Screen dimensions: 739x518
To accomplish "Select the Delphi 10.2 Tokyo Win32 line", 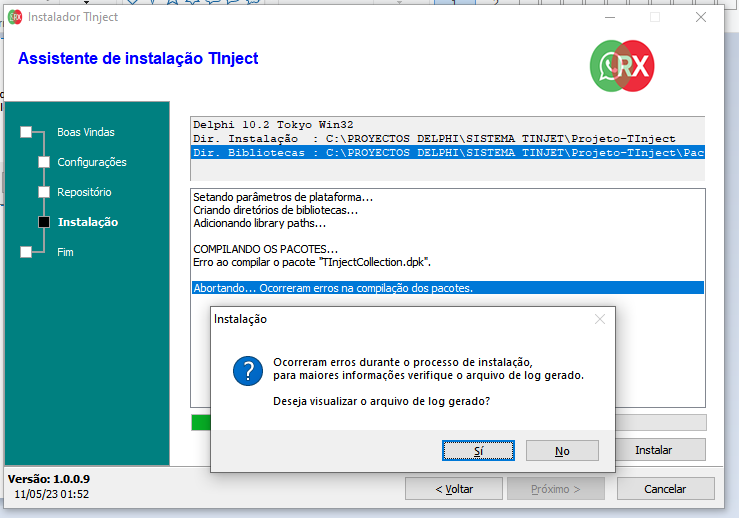I will [x=447, y=124].
